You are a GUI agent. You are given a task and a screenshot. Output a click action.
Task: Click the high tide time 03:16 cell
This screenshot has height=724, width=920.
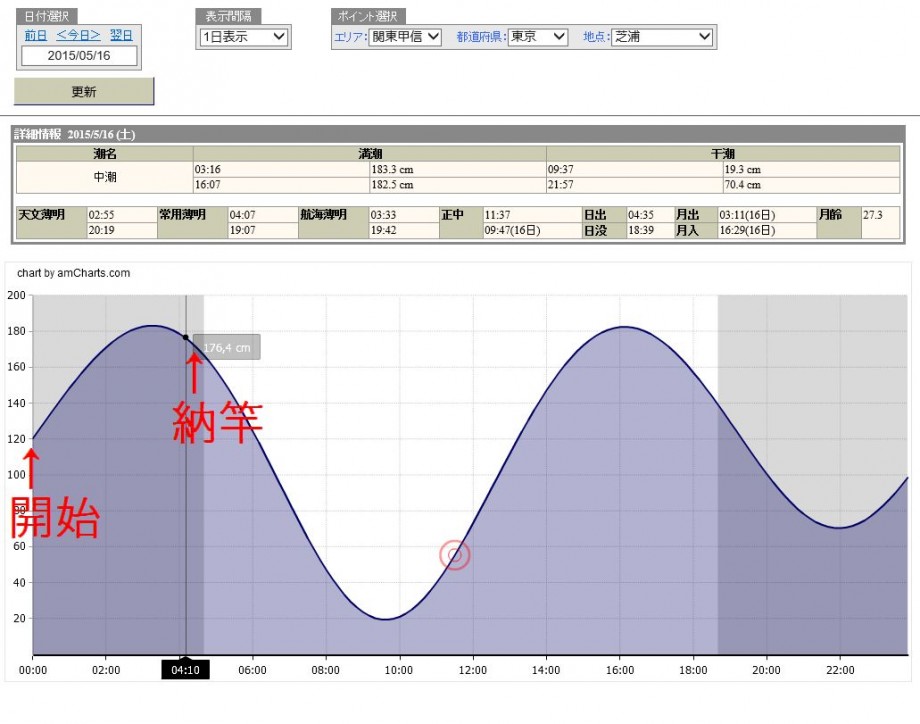(282, 170)
